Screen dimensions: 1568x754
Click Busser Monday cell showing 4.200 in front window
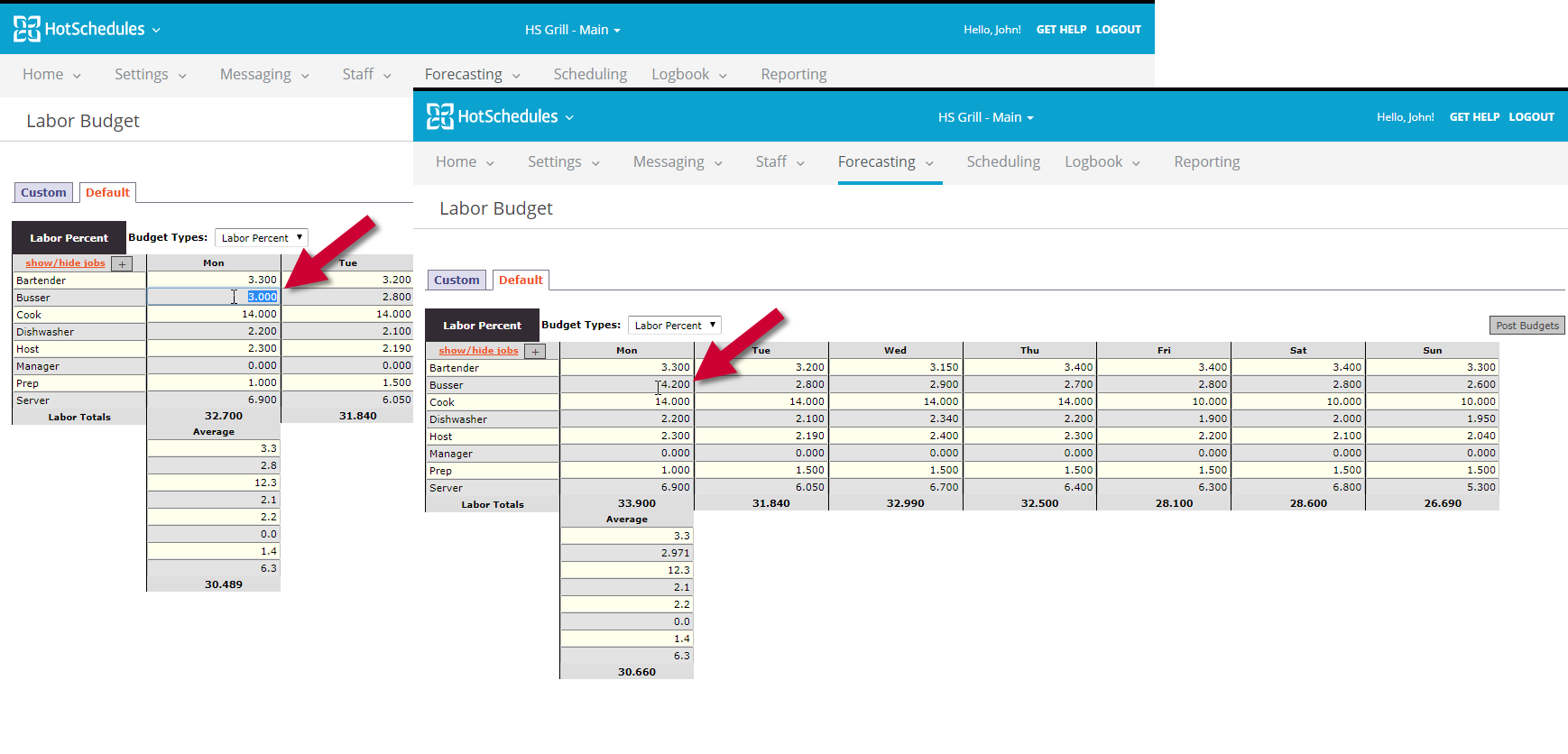coord(627,385)
